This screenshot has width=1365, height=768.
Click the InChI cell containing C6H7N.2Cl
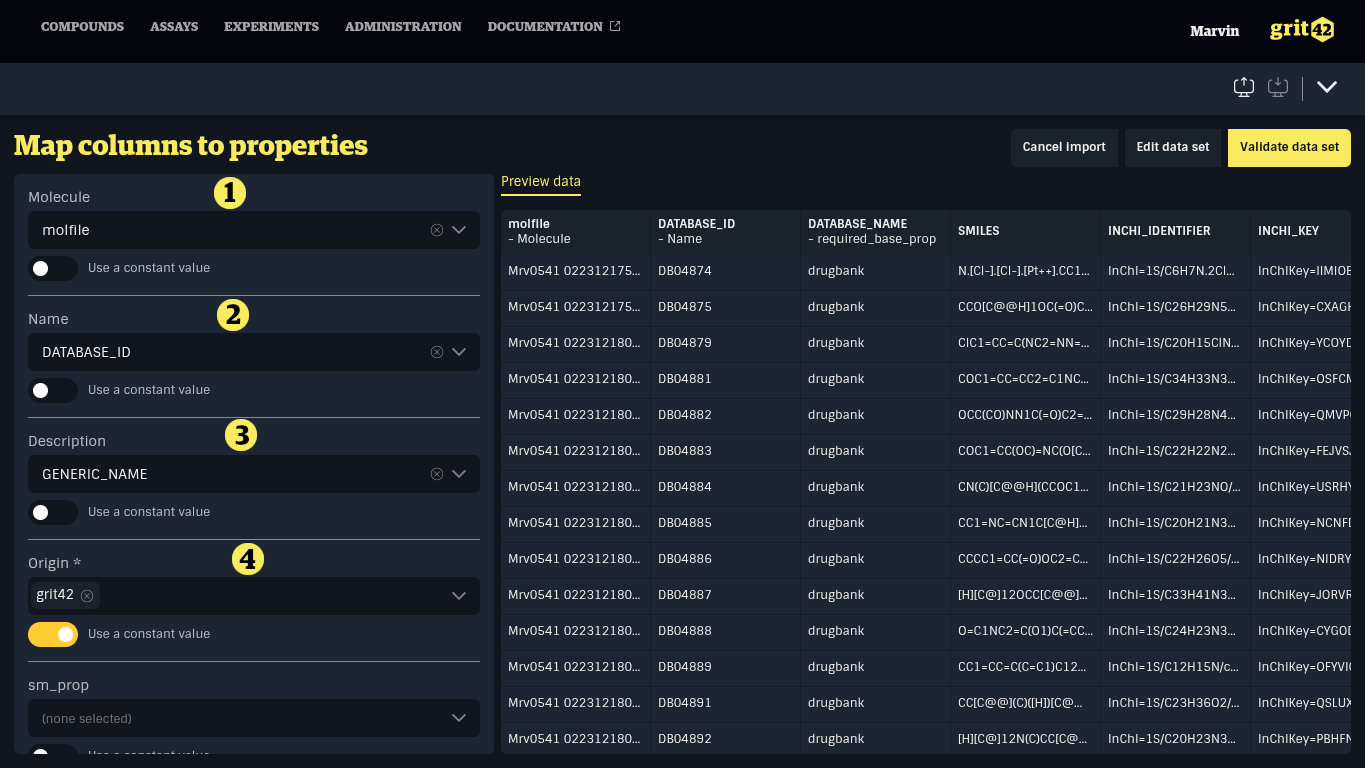(x=1176, y=271)
